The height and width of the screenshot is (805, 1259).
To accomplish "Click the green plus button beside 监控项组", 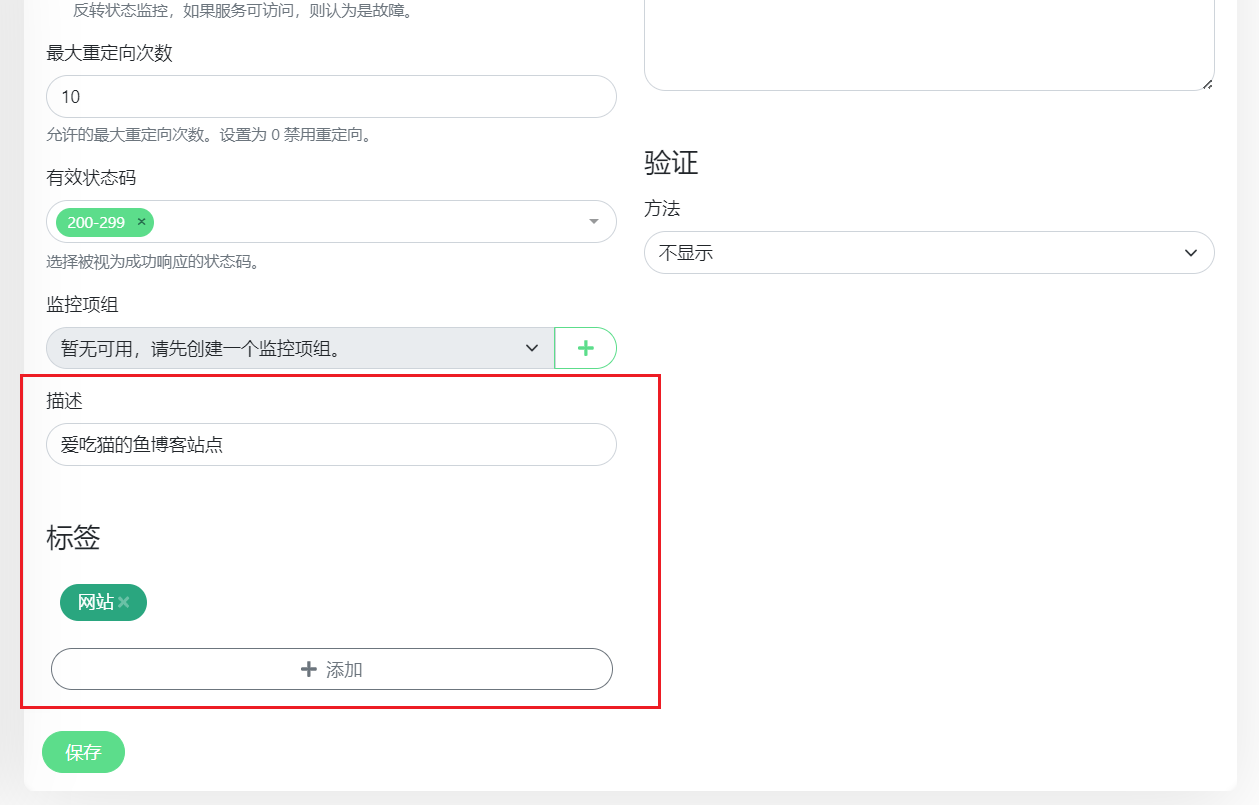I will coord(585,348).
